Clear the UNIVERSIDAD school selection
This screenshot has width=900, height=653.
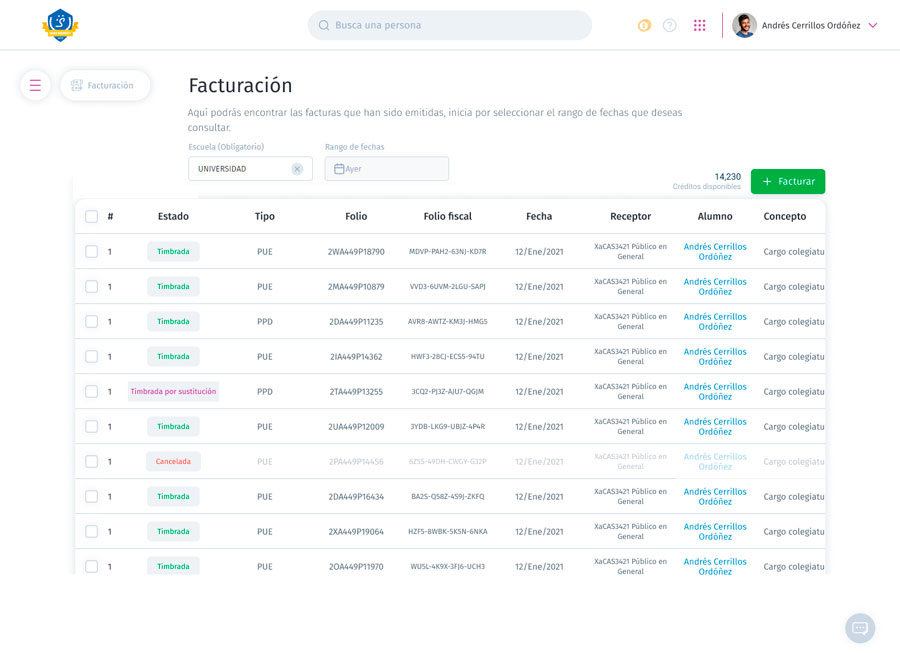click(297, 169)
